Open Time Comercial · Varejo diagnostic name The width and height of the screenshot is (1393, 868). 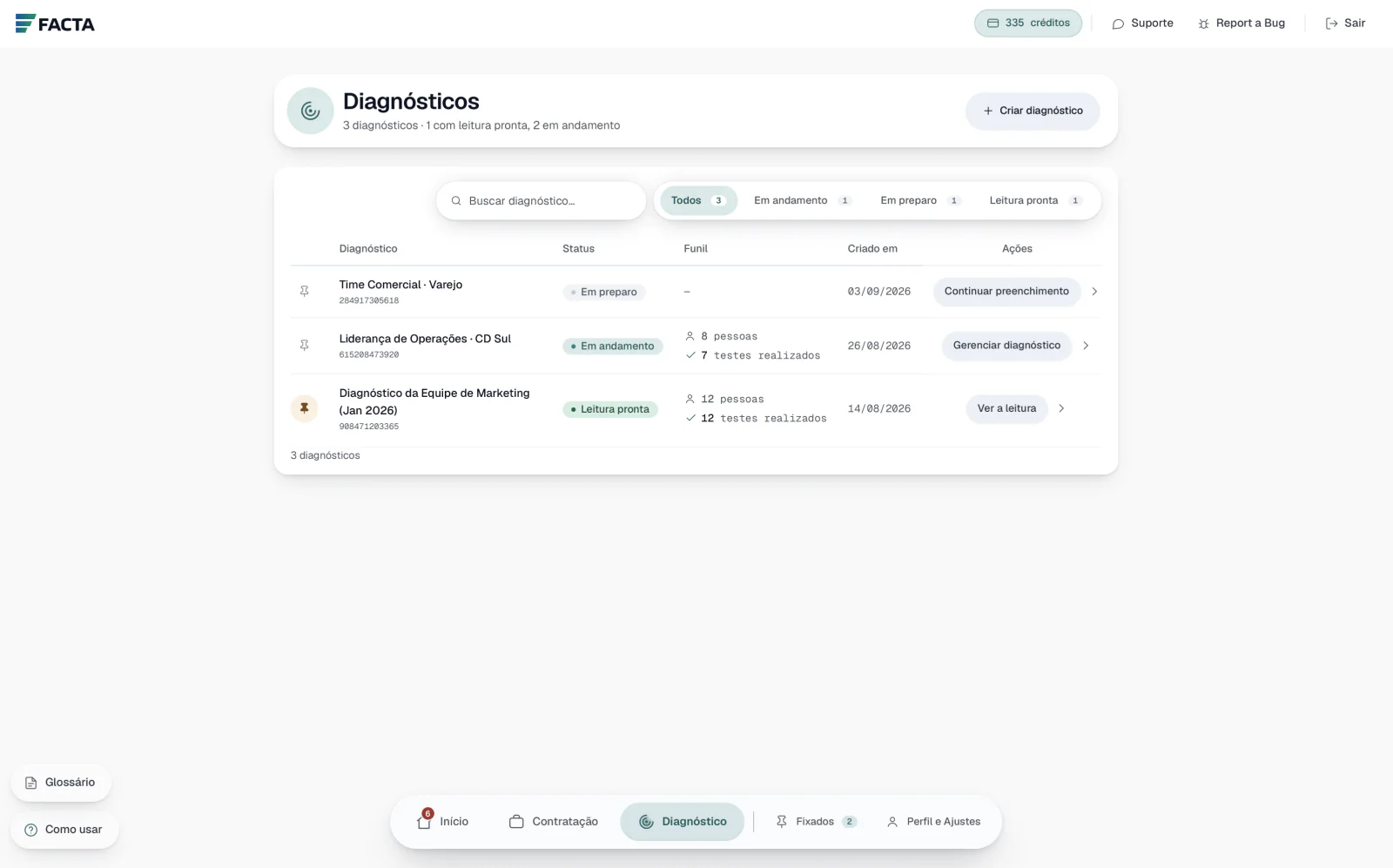[x=400, y=285]
